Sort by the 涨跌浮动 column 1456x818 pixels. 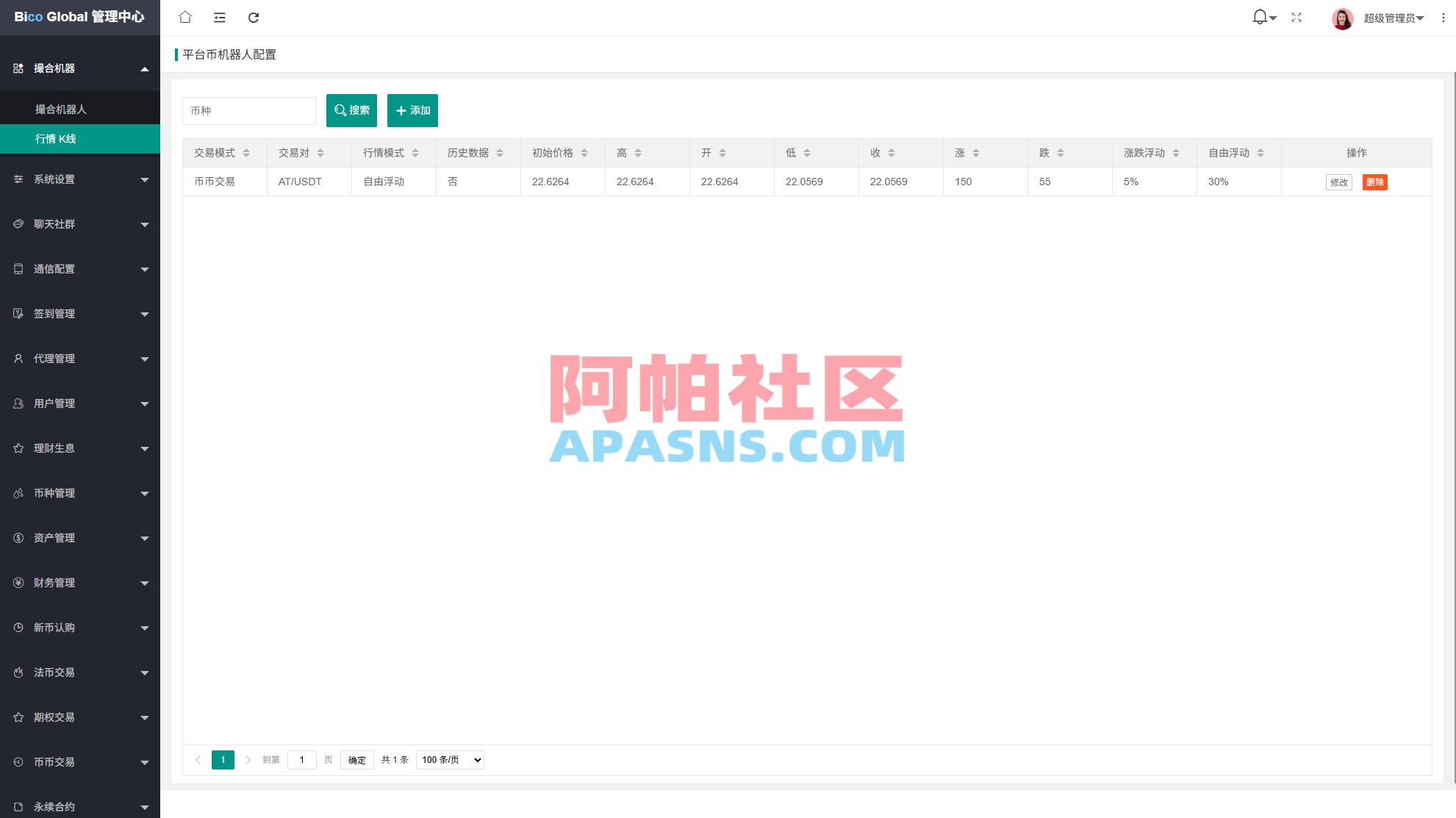coord(1175,152)
